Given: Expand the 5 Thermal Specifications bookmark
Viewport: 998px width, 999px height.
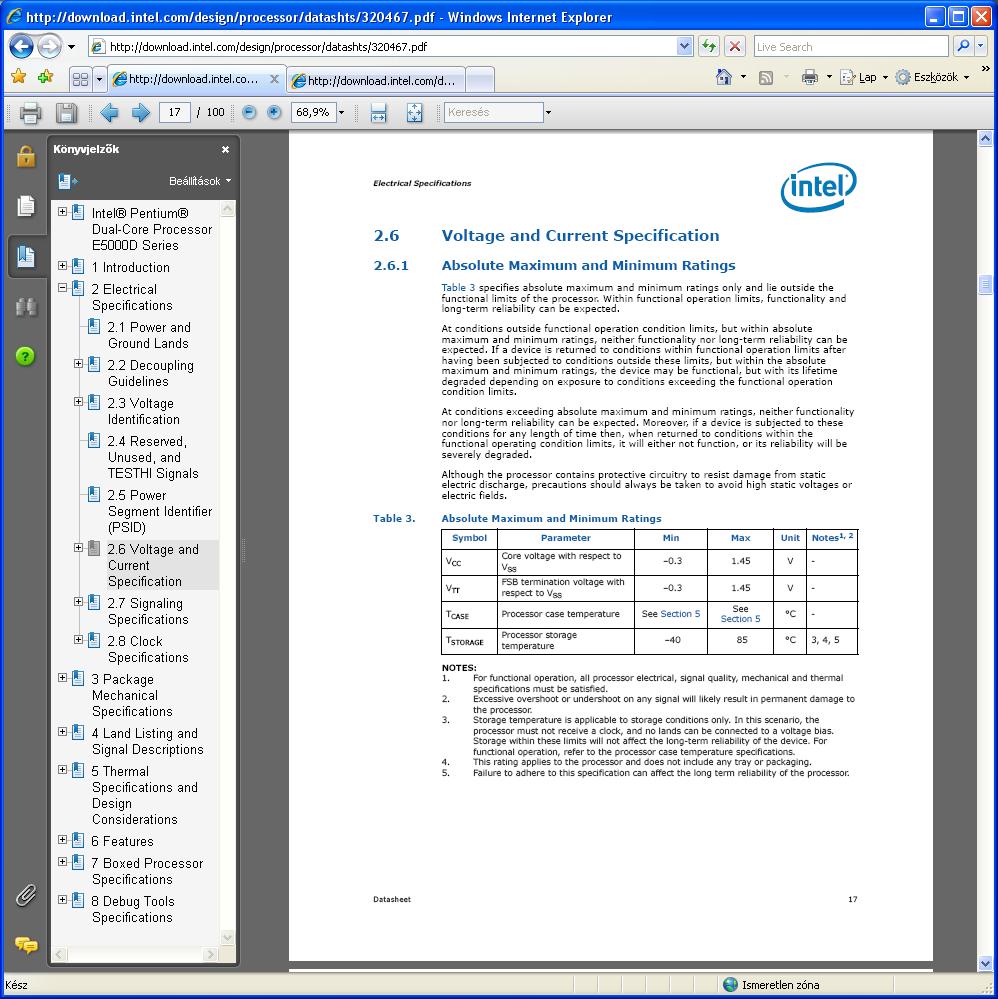Looking at the screenshot, I should (62, 770).
